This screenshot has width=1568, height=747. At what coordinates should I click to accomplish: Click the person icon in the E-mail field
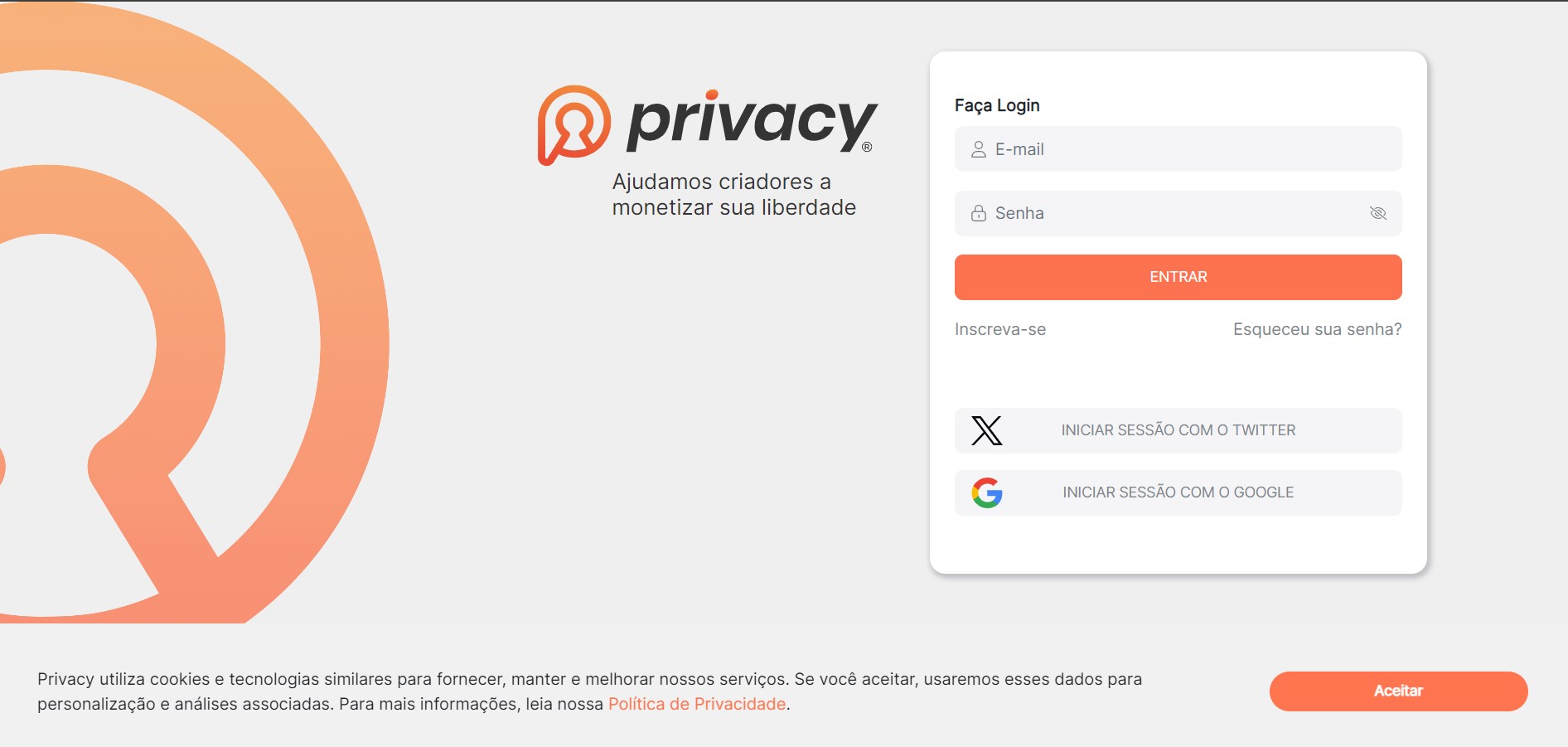[x=979, y=149]
